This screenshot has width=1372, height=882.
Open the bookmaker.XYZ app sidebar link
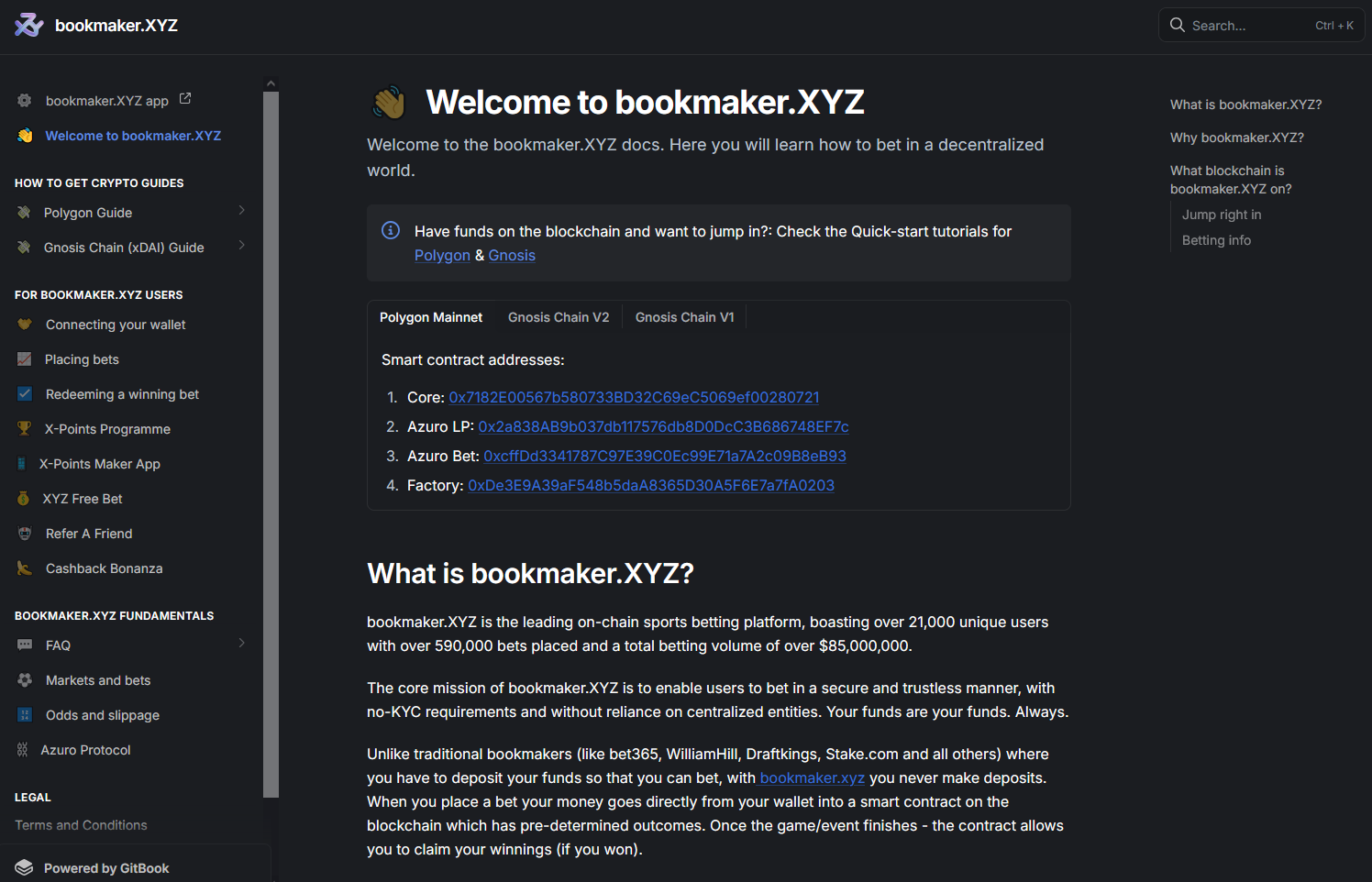107,101
